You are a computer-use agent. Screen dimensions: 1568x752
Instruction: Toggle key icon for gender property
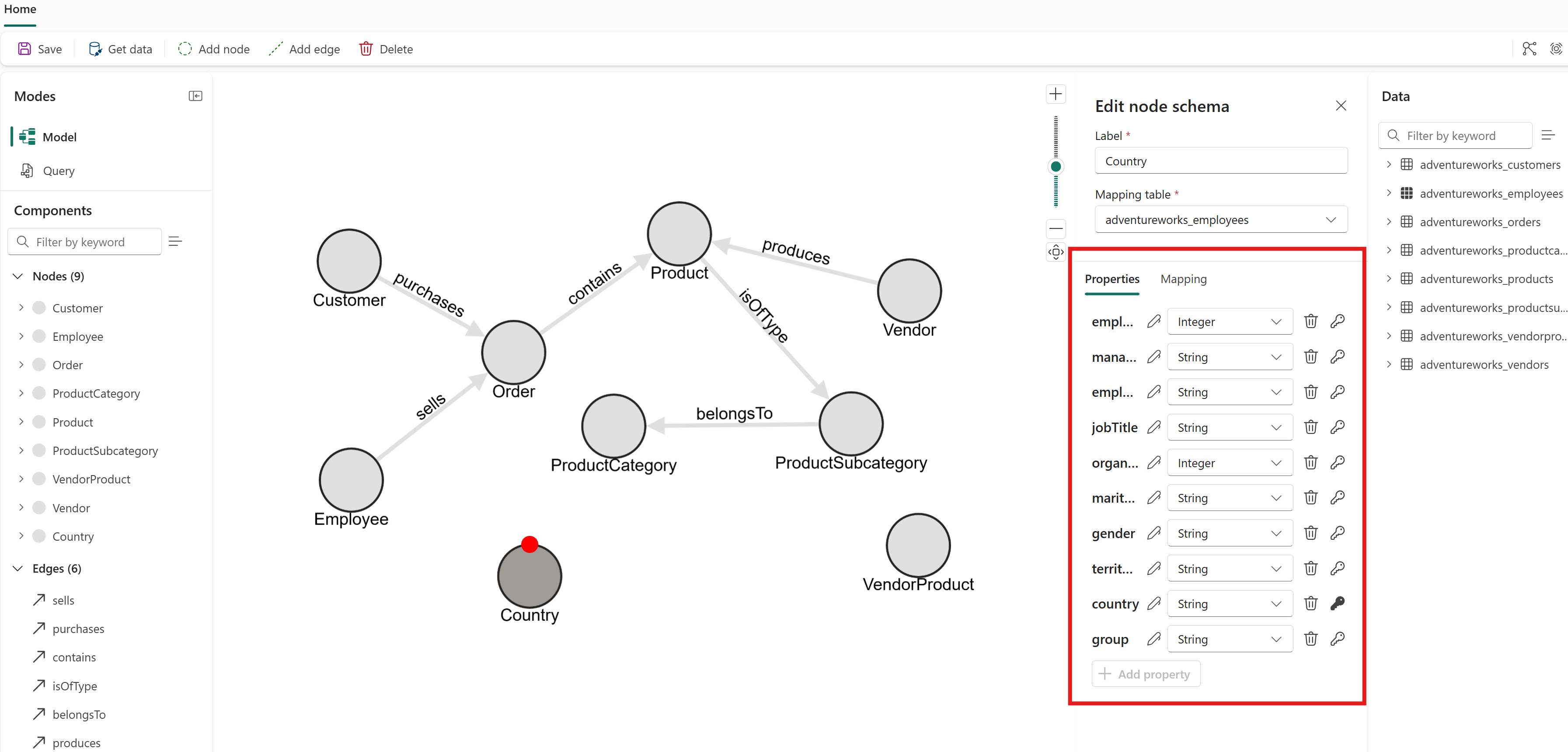(1337, 533)
